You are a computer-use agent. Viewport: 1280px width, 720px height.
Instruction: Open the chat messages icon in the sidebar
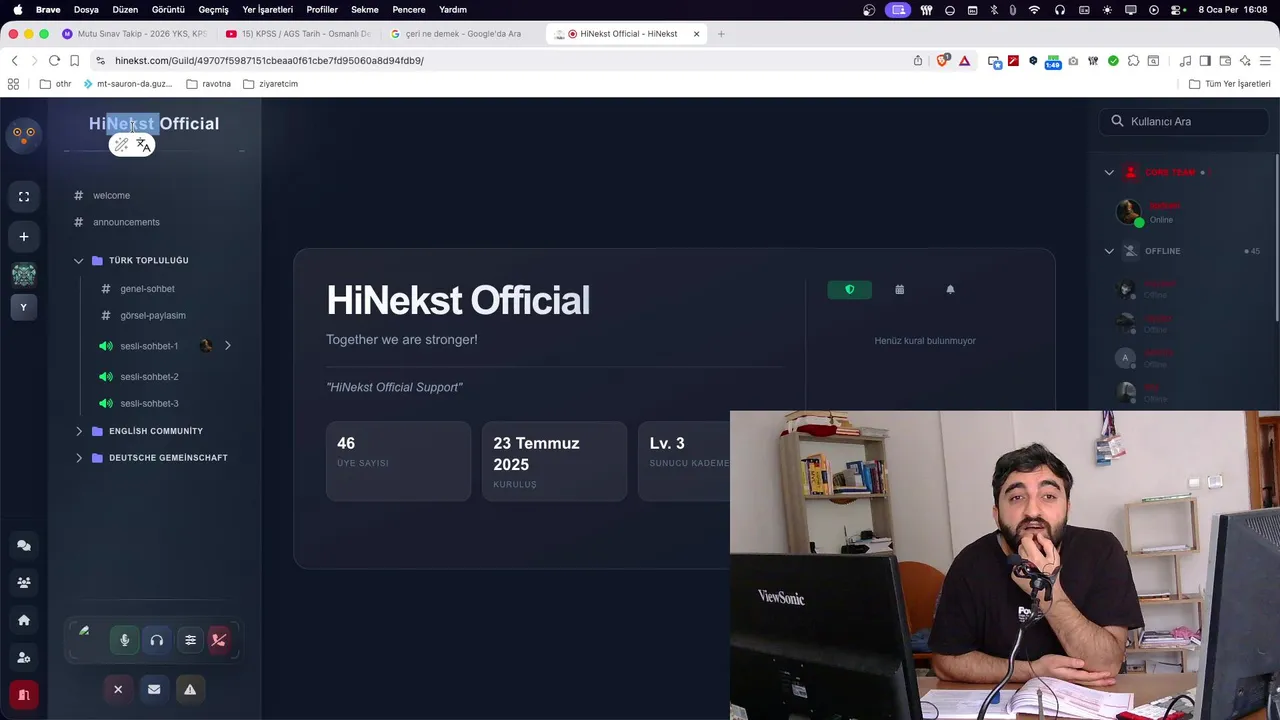pos(24,546)
